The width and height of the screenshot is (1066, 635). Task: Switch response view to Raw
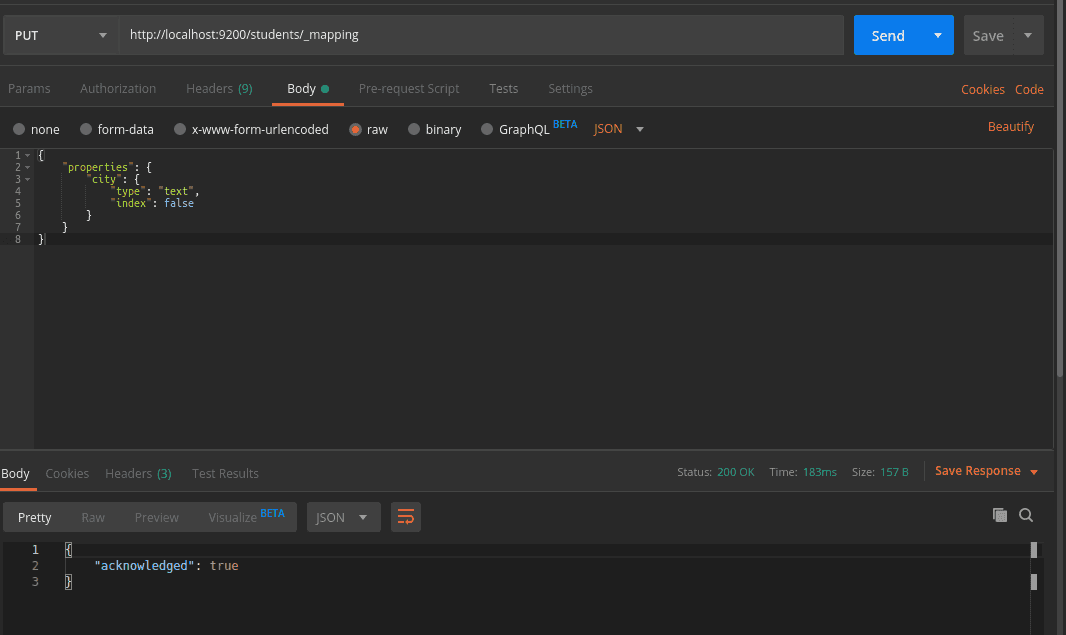[x=93, y=517]
